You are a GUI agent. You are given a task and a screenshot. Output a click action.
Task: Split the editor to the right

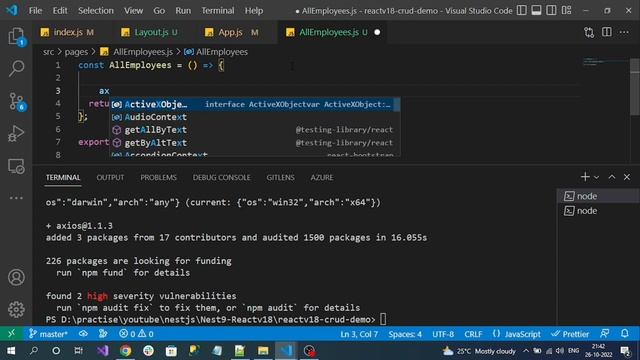tap(607, 32)
